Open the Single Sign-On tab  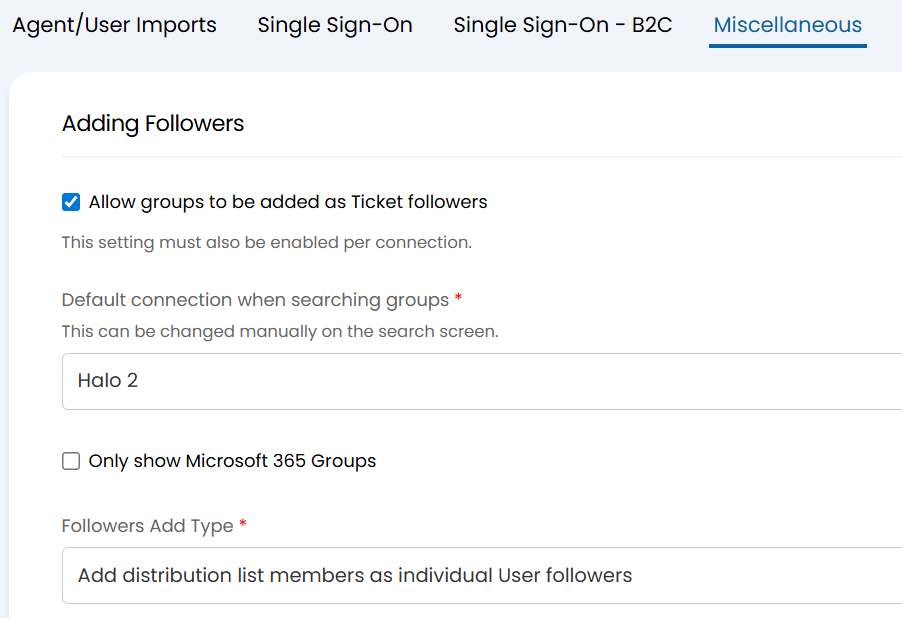click(x=335, y=25)
